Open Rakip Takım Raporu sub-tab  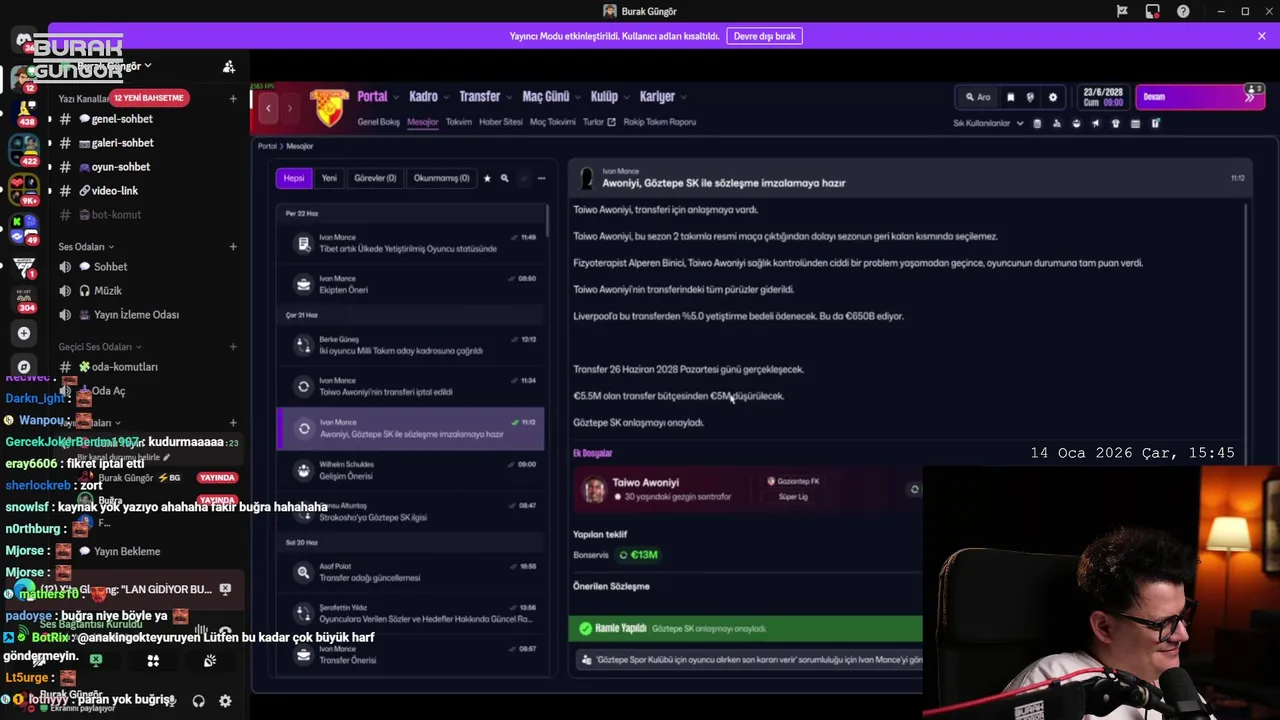659,122
